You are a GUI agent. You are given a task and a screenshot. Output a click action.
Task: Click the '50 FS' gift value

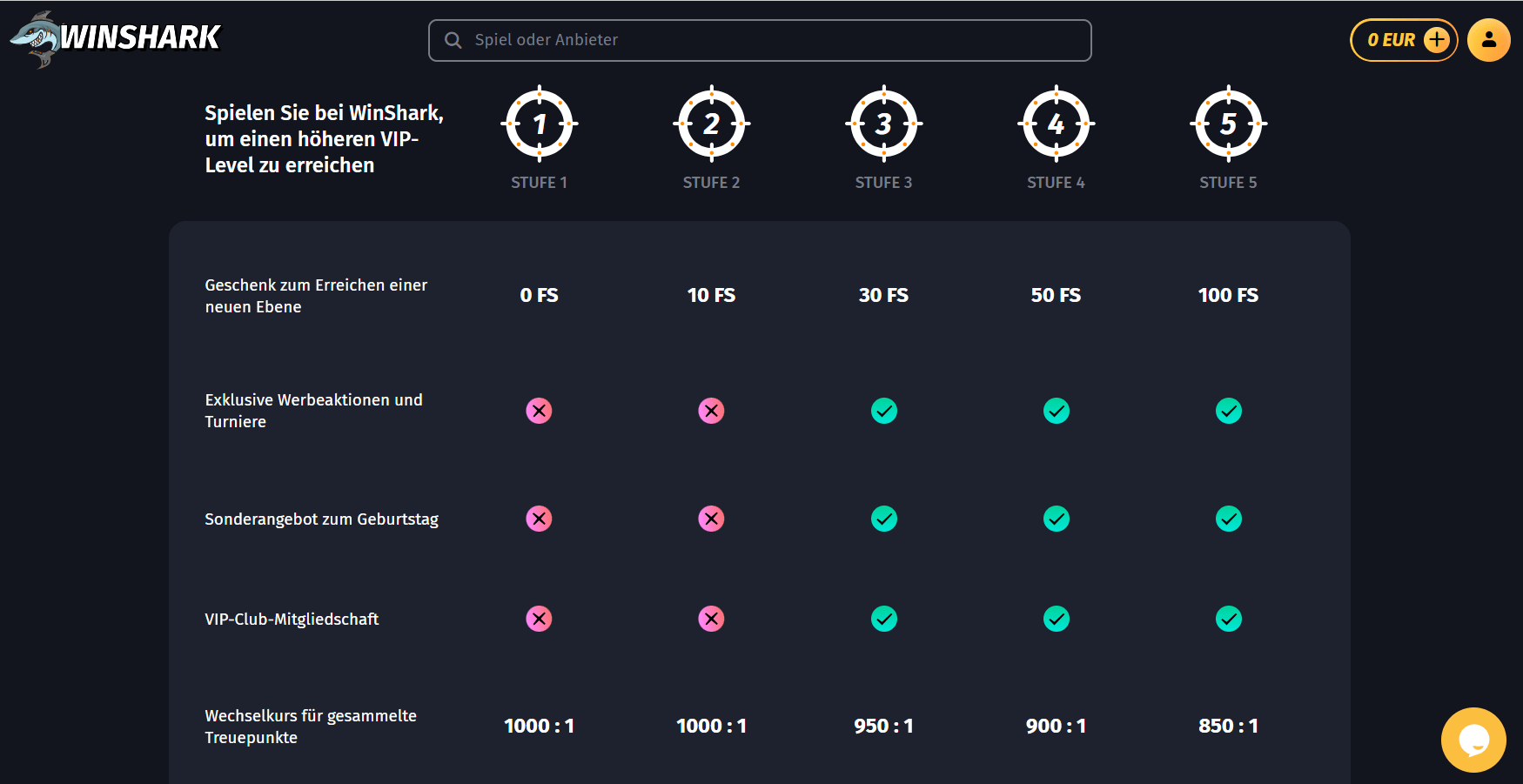(1057, 296)
